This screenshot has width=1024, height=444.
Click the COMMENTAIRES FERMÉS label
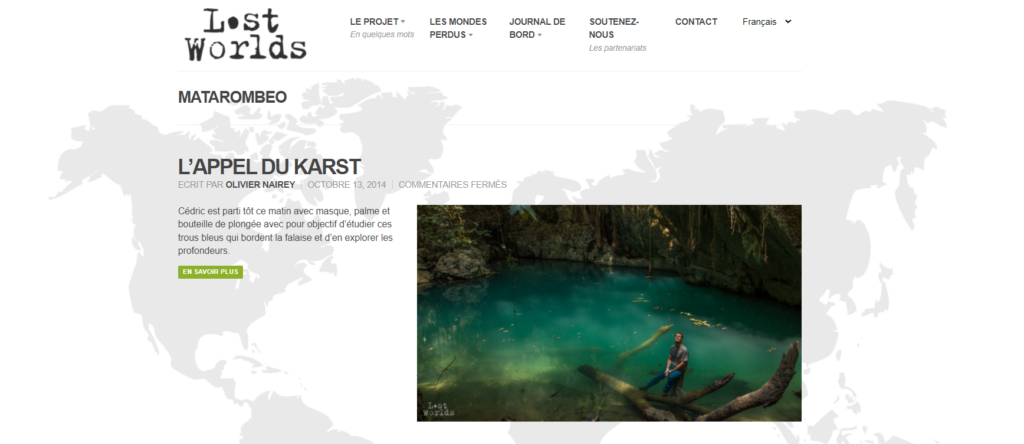point(453,185)
